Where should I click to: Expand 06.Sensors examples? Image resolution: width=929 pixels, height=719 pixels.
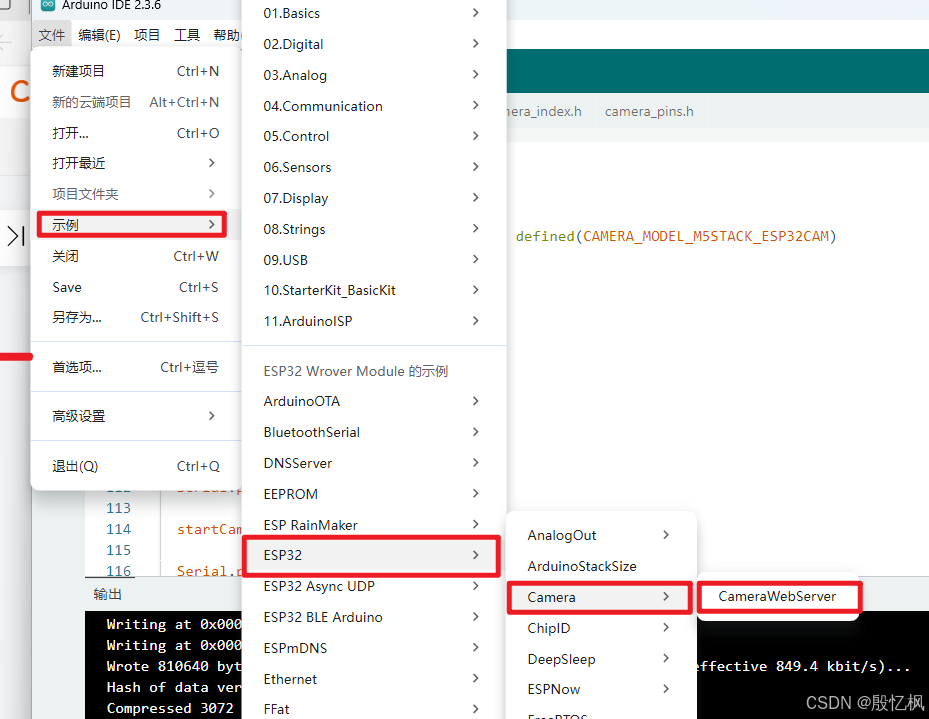(373, 167)
